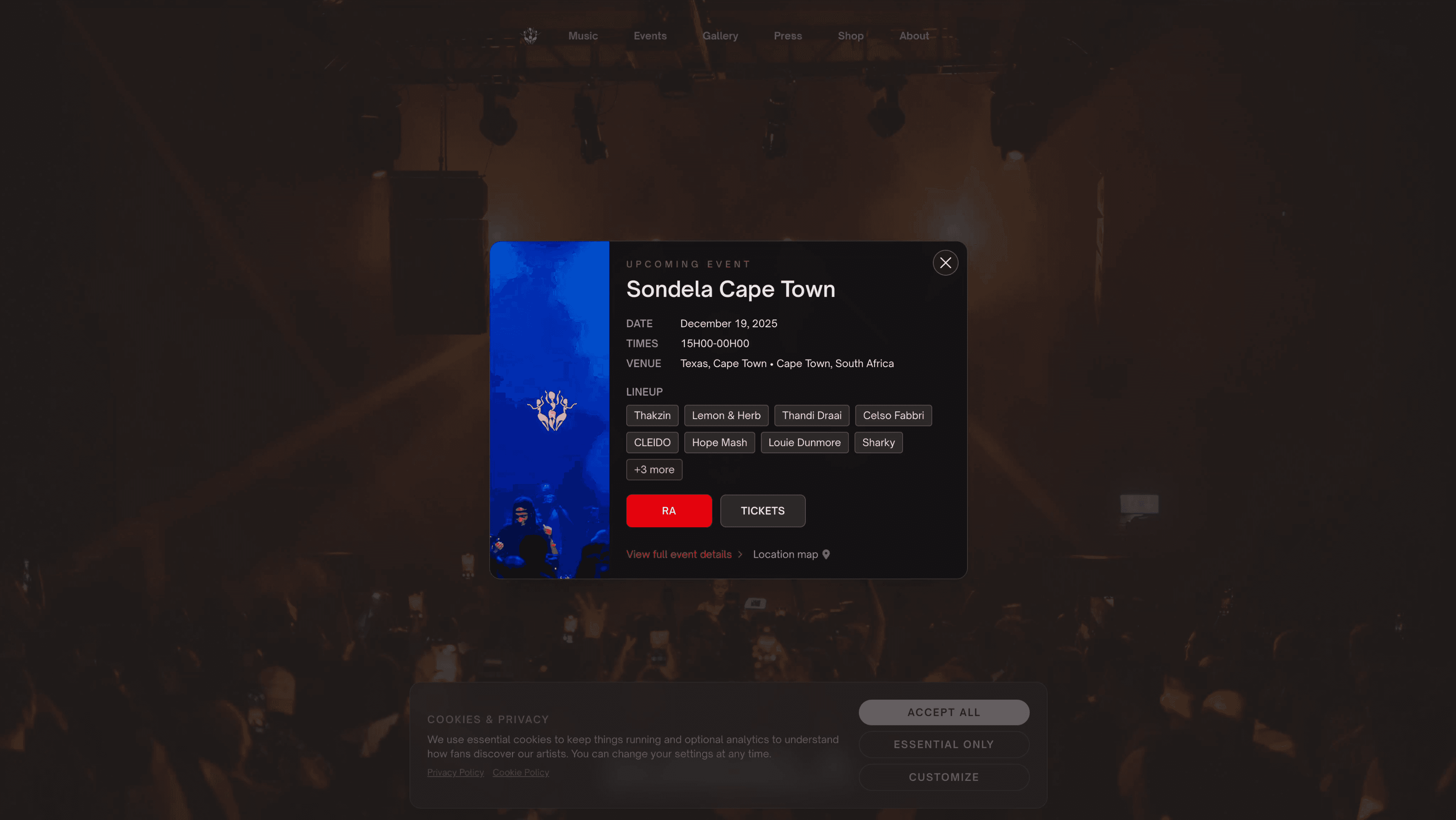Click the TICKETS button
Screen dimensions: 1456x820
coord(763,511)
